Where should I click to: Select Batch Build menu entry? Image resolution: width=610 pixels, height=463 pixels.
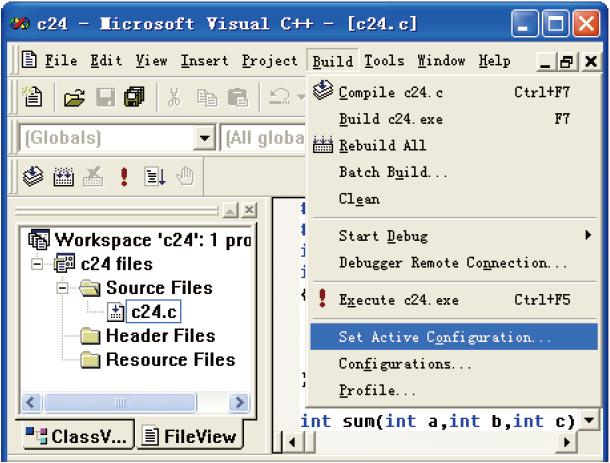pyautogui.click(x=454, y=172)
